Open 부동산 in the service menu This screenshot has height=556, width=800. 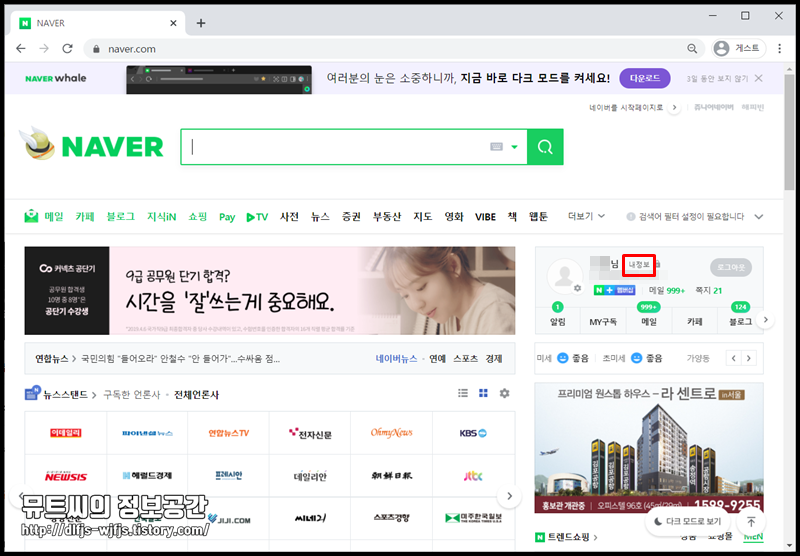pos(387,217)
